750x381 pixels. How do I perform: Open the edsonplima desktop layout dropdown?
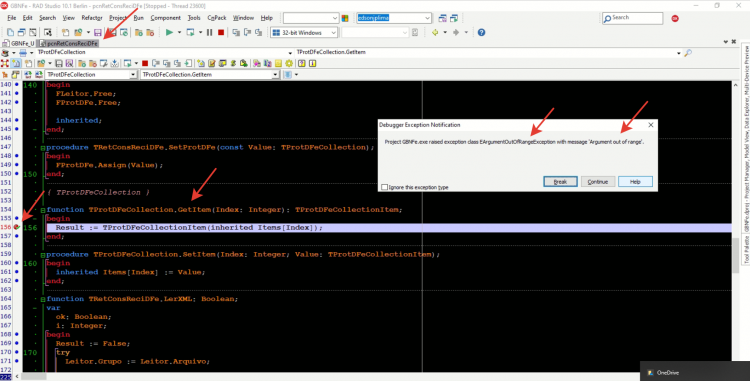(x=427, y=18)
